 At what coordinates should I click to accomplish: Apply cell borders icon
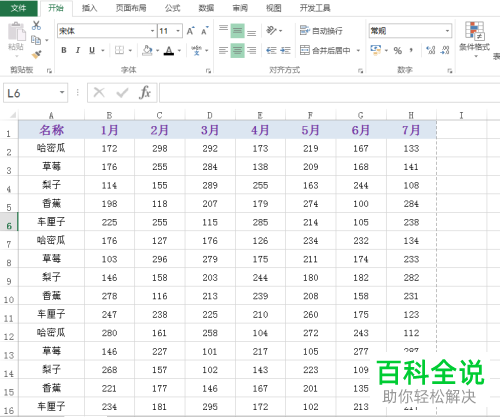[x=119, y=50]
